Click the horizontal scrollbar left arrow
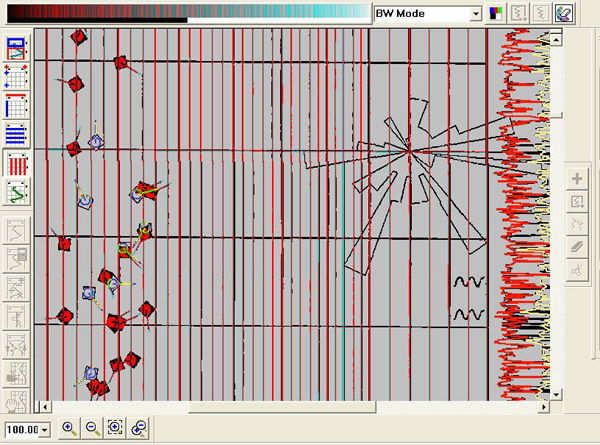Viewport: 600px width, 445px height. (x=42, y=407)
